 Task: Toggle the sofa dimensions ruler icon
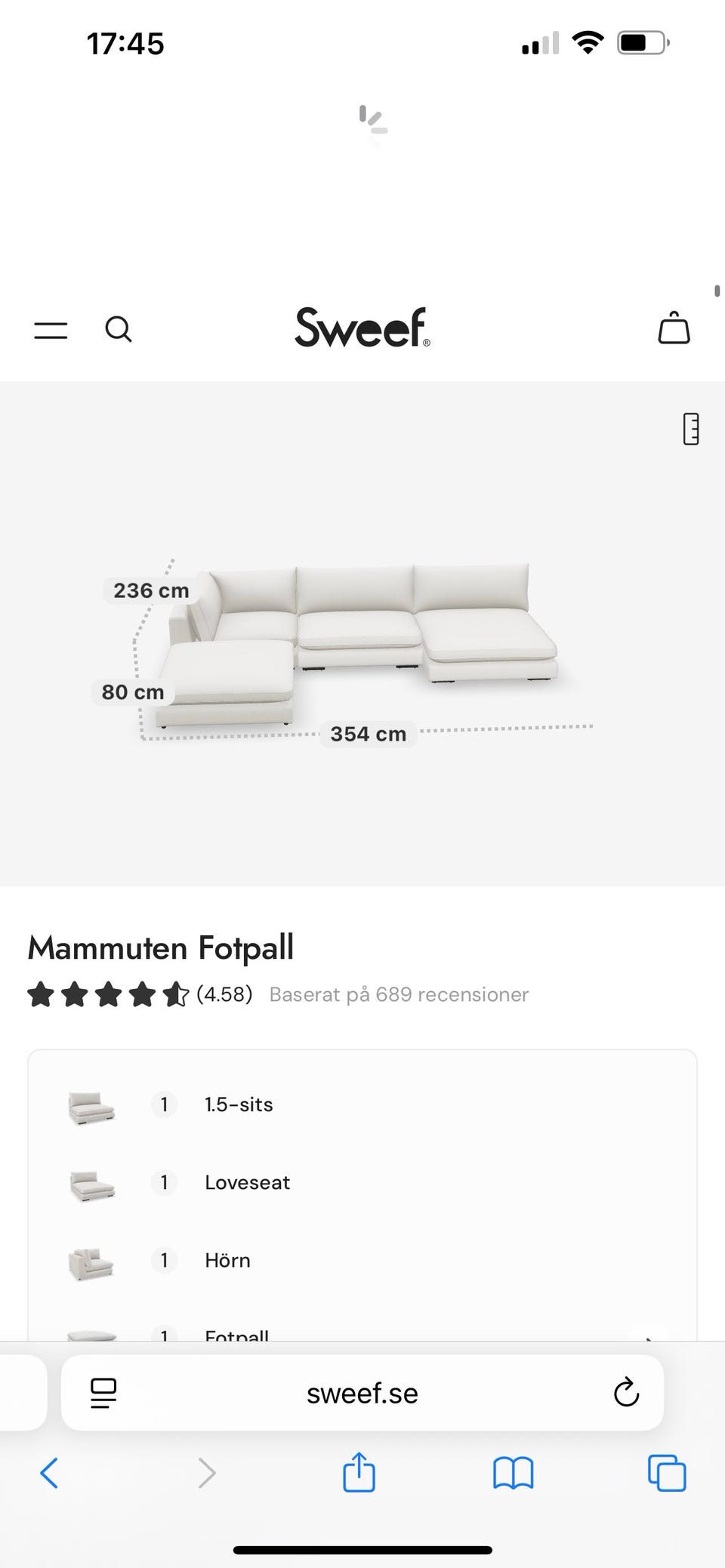pos(690,429)
